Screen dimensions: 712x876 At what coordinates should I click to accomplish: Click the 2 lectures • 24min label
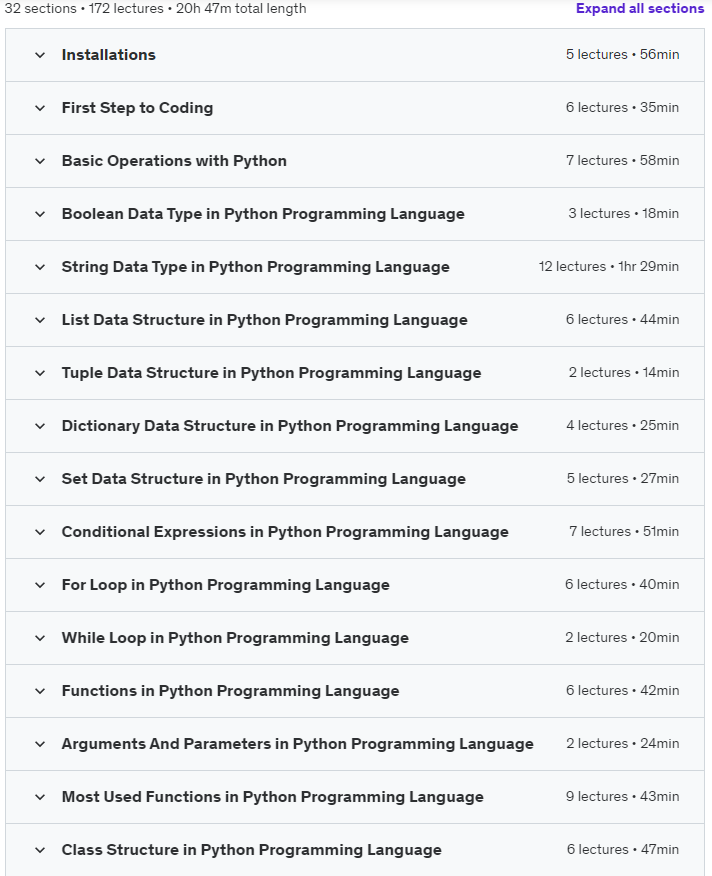click(x=623, y=744)
